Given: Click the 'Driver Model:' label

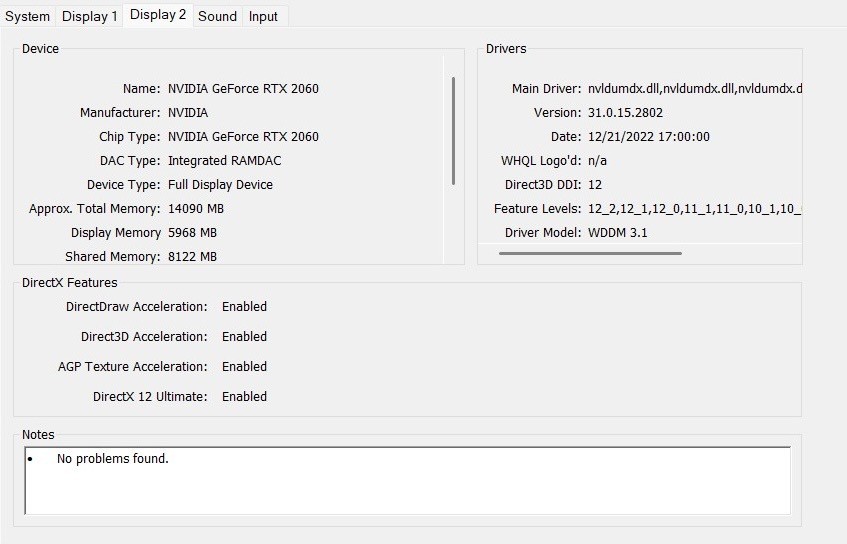Looking at the screenshot, I should (x=543, y=233).
